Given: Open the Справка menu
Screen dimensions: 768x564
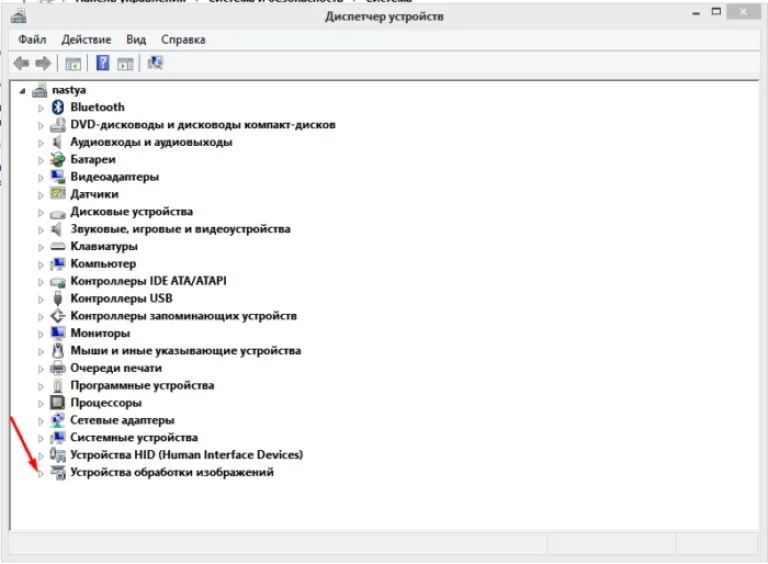Looking at the screenshot, I should tap(183, 40).
